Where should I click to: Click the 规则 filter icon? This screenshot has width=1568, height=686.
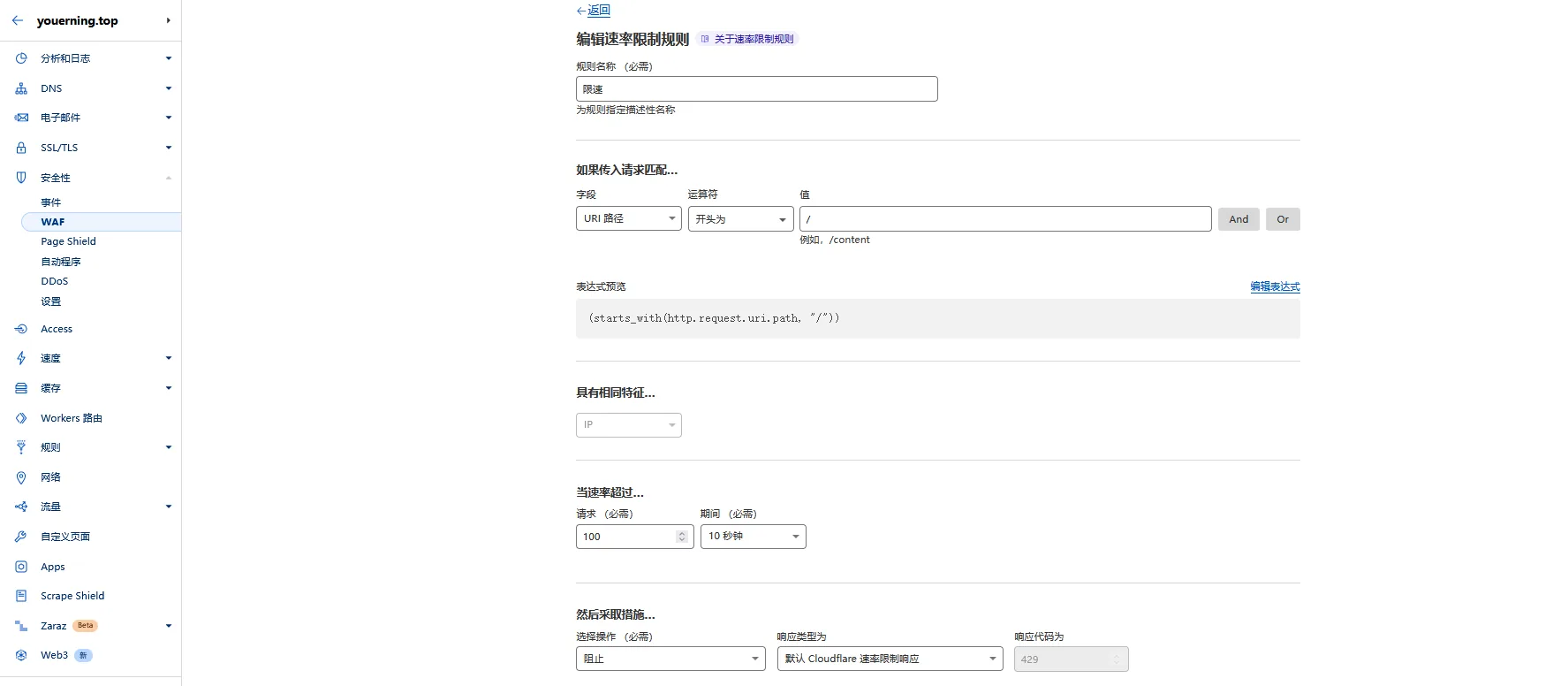21,447
